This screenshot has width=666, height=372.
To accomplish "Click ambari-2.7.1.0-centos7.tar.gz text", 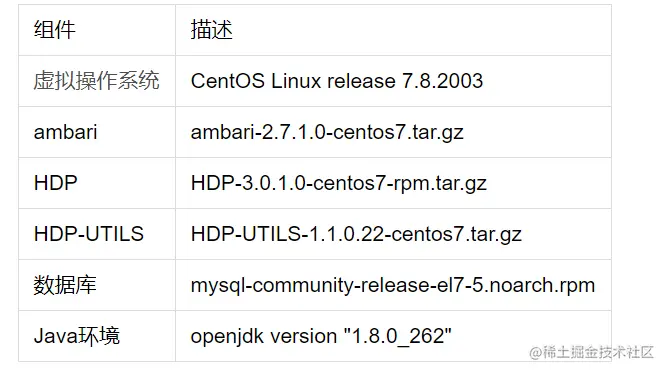I will pyautogui.click(x=327, y=132).
